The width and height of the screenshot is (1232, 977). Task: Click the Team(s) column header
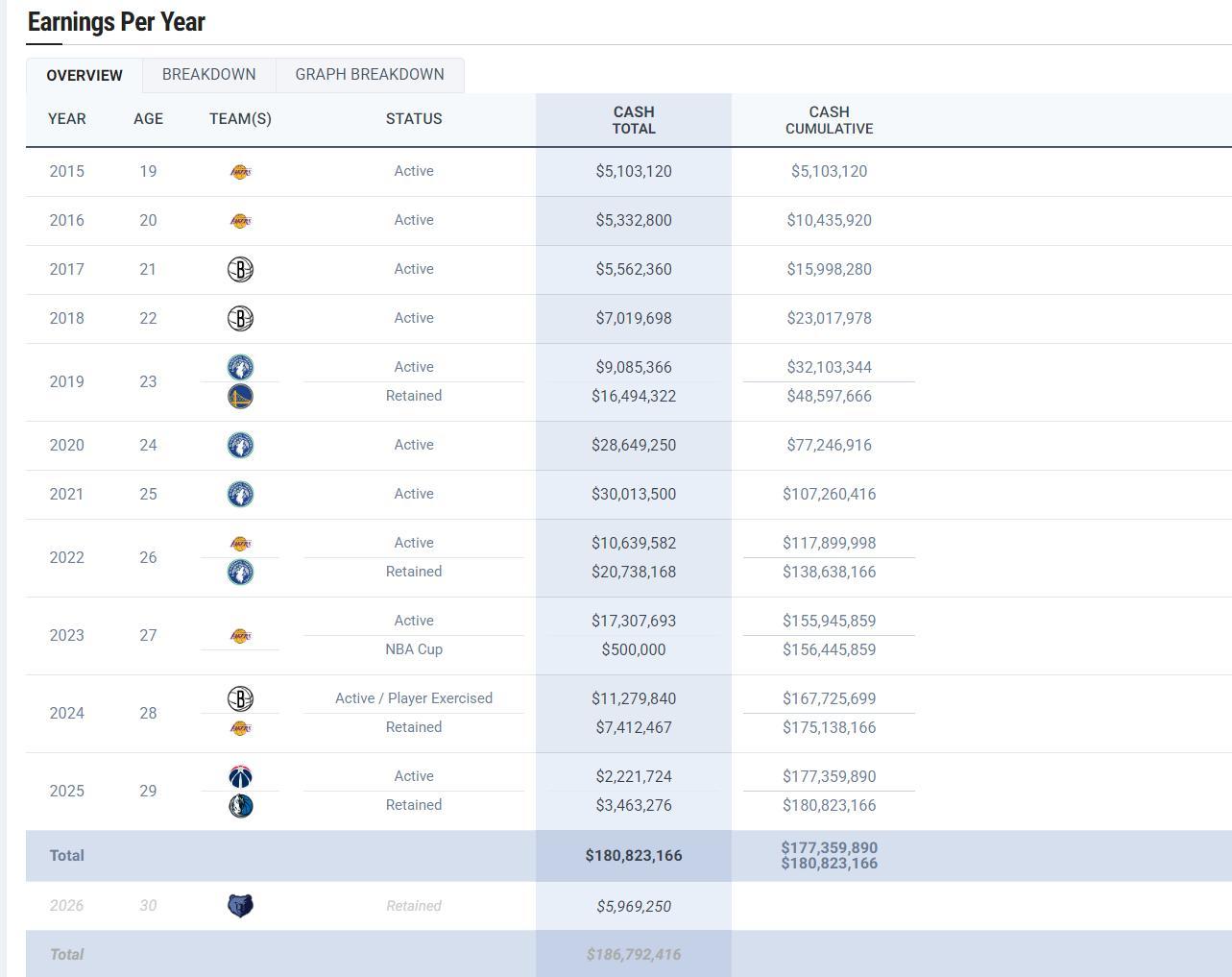coord(240,119)
